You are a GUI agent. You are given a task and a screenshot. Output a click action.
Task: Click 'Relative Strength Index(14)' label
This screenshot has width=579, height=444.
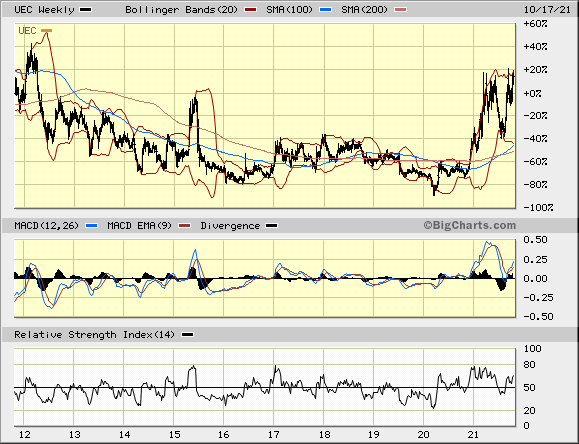pos(94,335)
